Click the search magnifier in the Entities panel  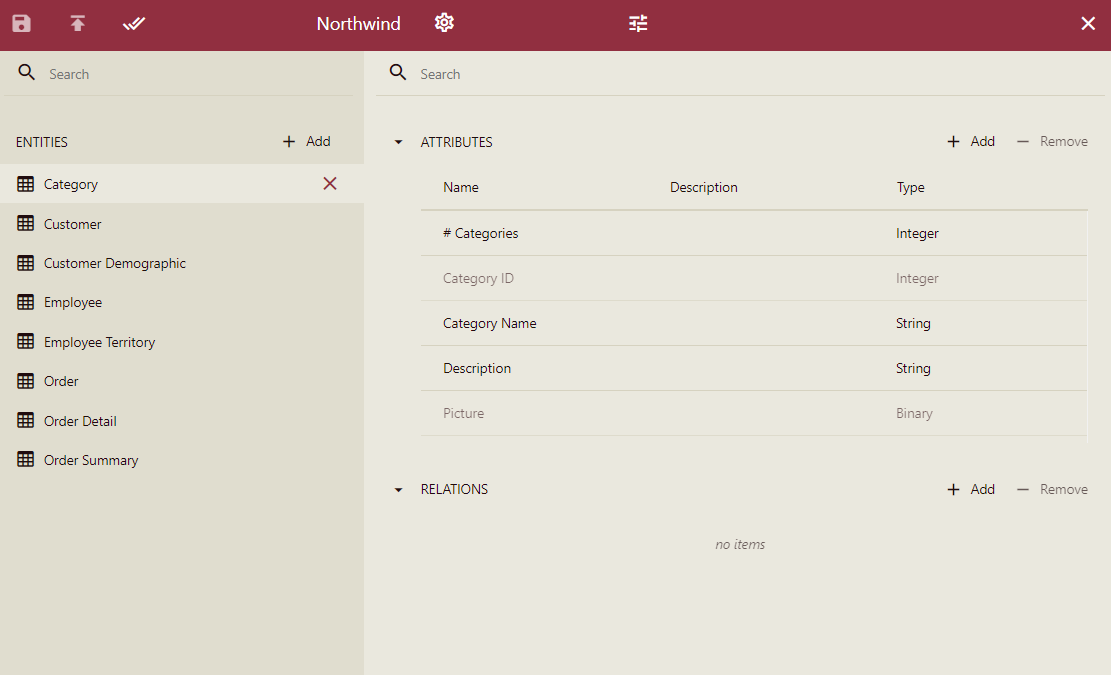(26, 72)
